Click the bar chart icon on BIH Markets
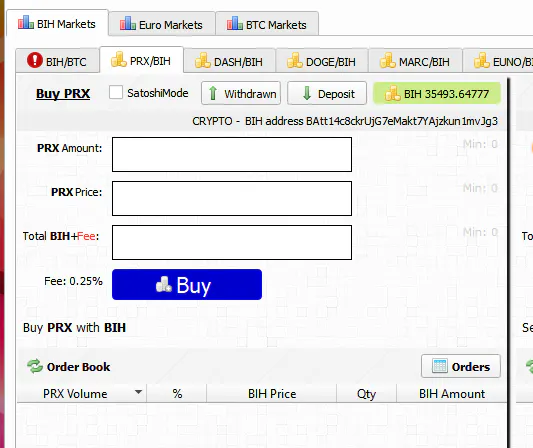 (26, 22)
